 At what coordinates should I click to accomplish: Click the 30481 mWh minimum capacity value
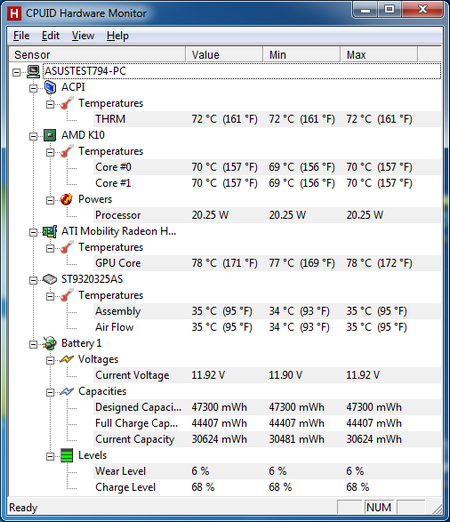click(297, 439)
